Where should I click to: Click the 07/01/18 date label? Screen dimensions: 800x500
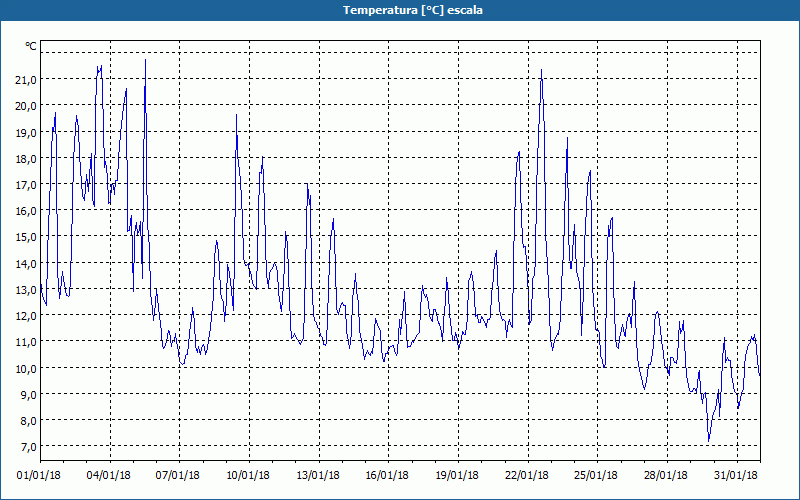178,476
